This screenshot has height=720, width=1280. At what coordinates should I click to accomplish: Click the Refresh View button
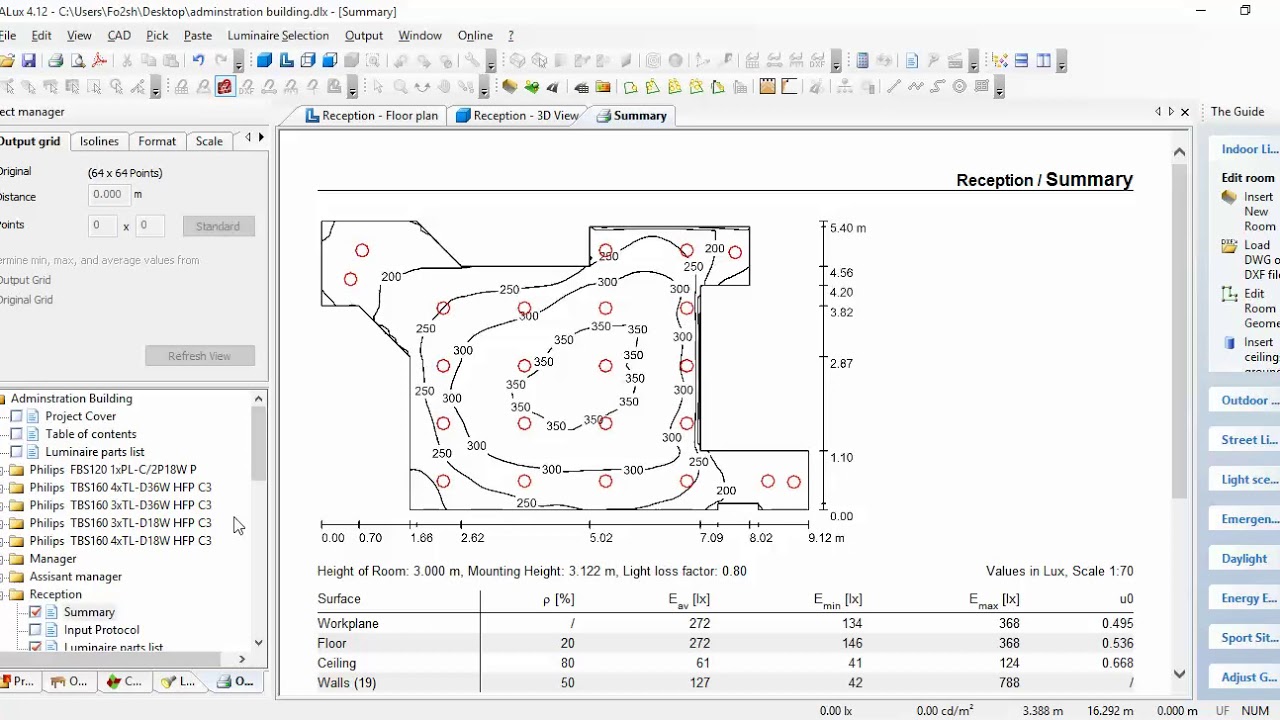click(x=199, y=356)
